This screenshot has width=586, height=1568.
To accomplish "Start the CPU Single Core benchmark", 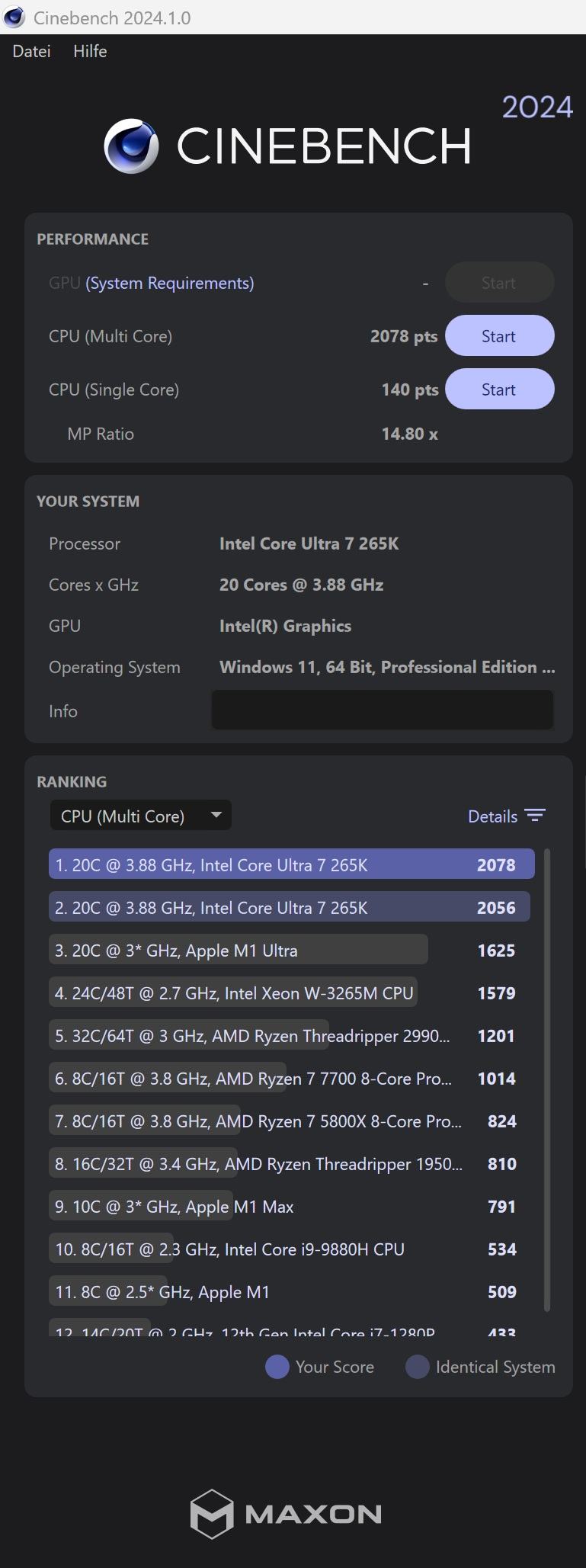I will pyautogui.click(x=498, y=390).
